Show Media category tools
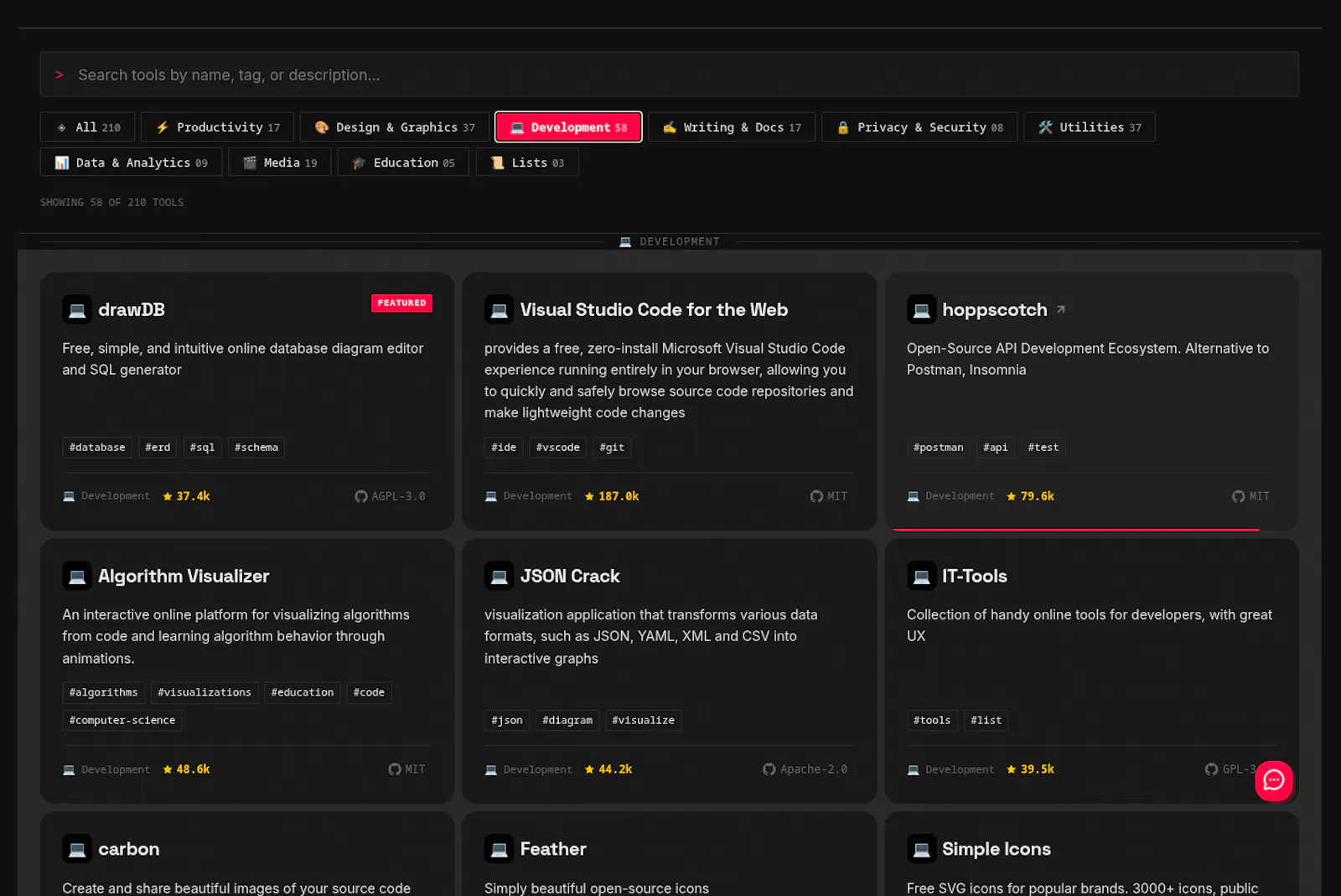 point(280,163)
